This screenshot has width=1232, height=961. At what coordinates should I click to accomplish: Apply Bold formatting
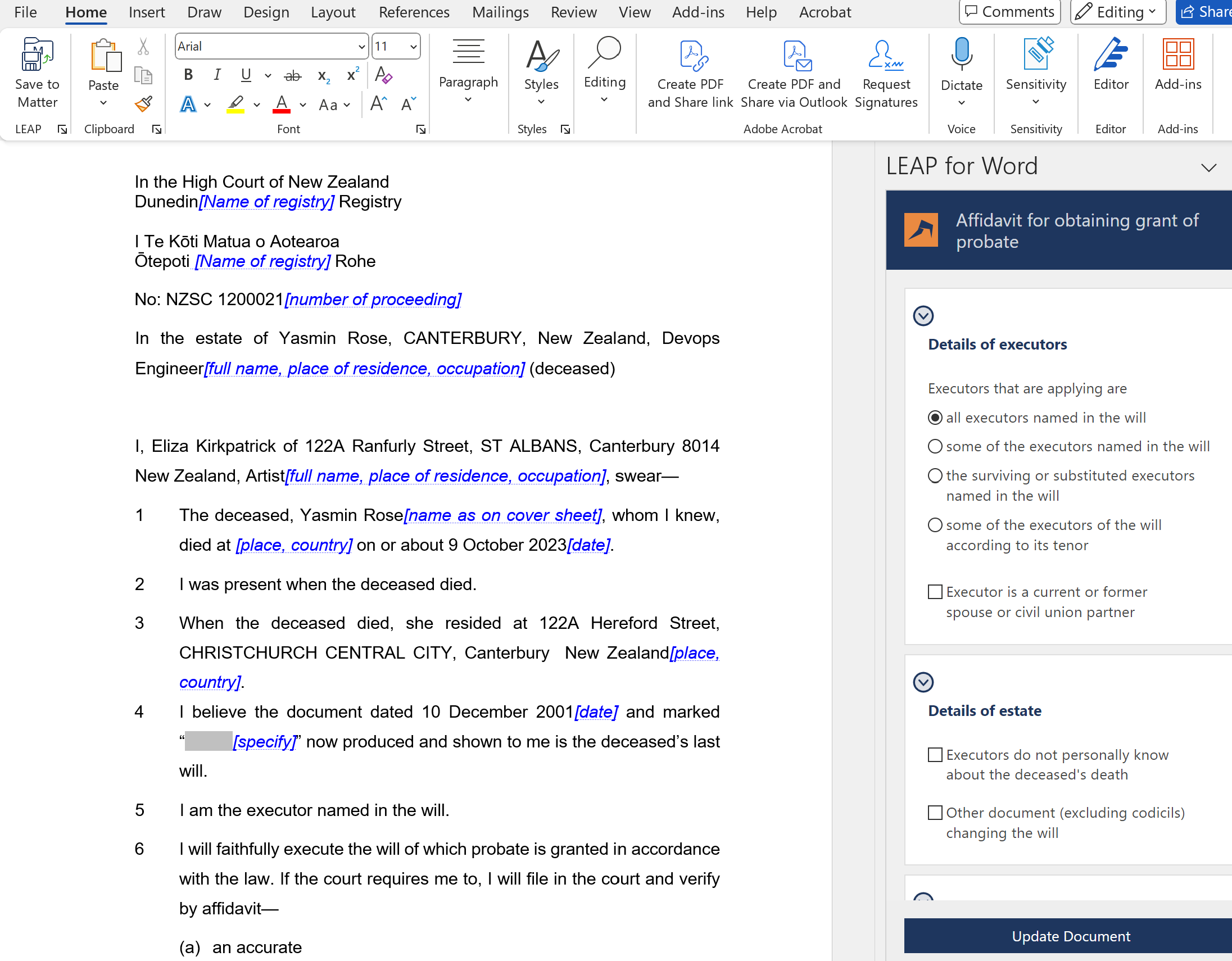coord(188,75)
